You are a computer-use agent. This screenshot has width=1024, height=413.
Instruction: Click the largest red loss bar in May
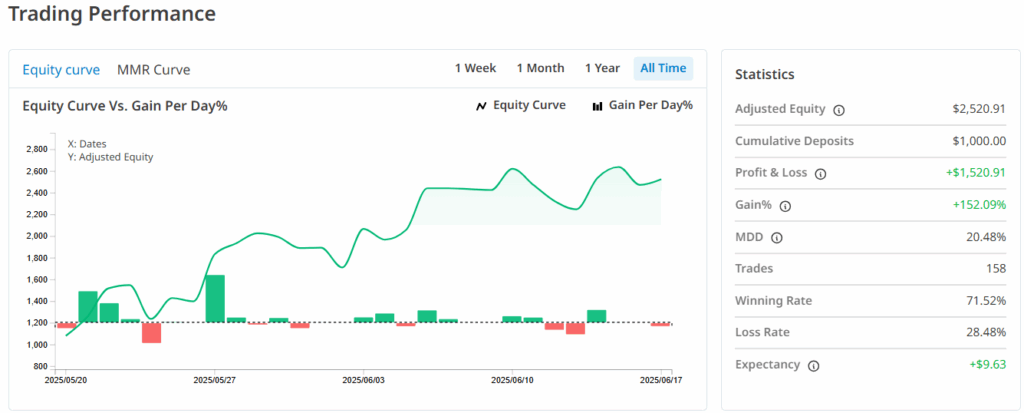pyautogui.click(x=151, y=333)
